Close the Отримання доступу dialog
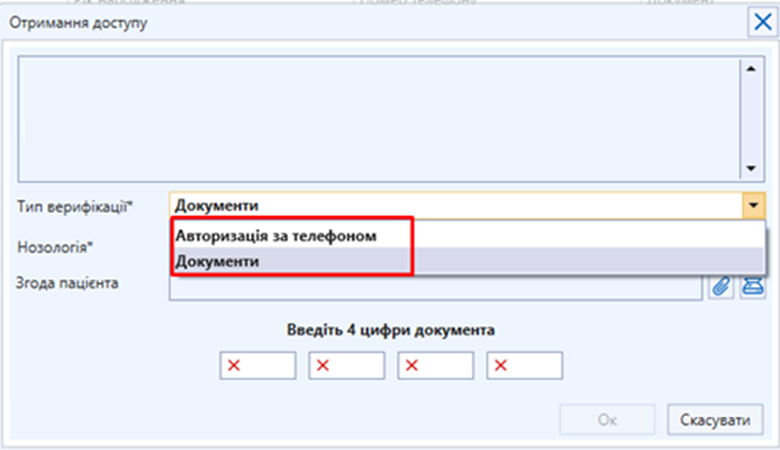This screenshot has height=450, width=780. (759, 23)
